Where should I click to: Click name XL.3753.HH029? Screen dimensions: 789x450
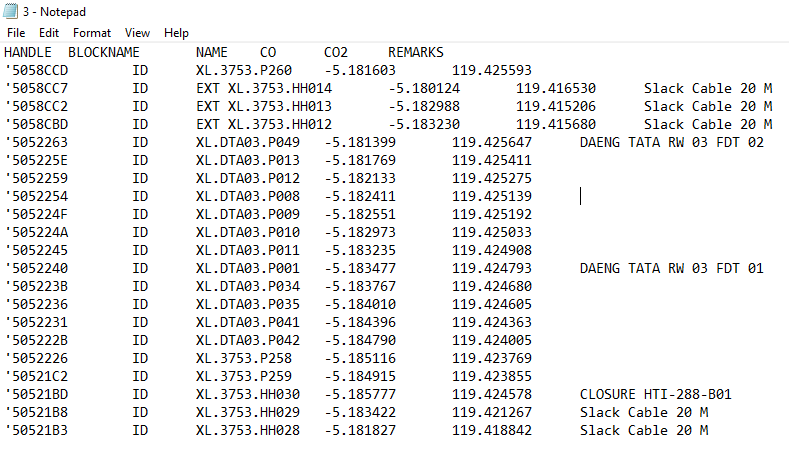(248, 412)
